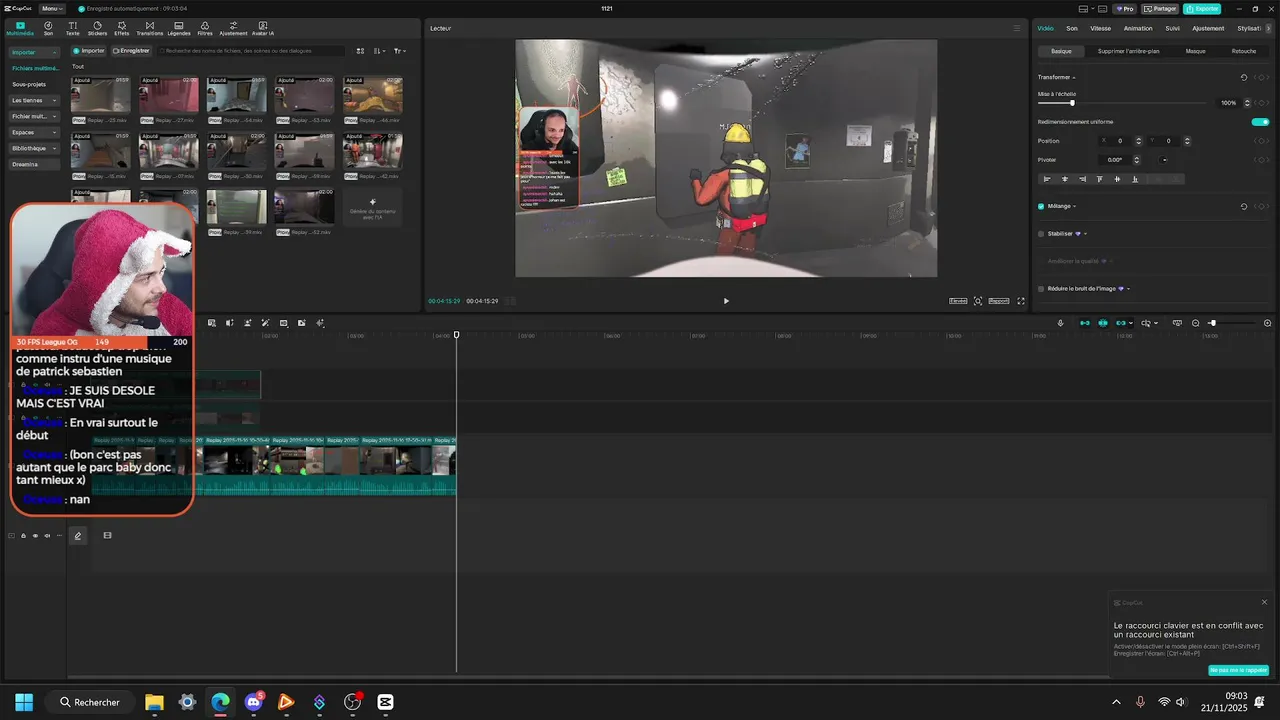Reset the Transformer settings

1244,77
